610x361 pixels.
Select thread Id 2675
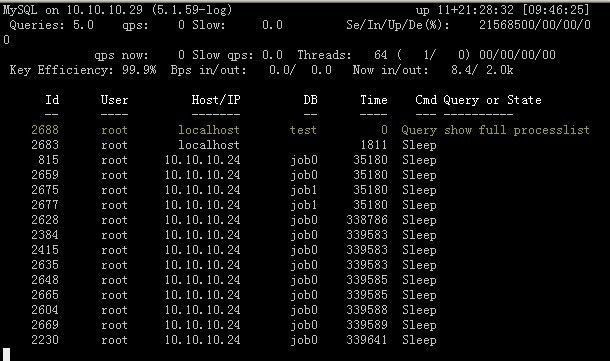coord(45,190)
